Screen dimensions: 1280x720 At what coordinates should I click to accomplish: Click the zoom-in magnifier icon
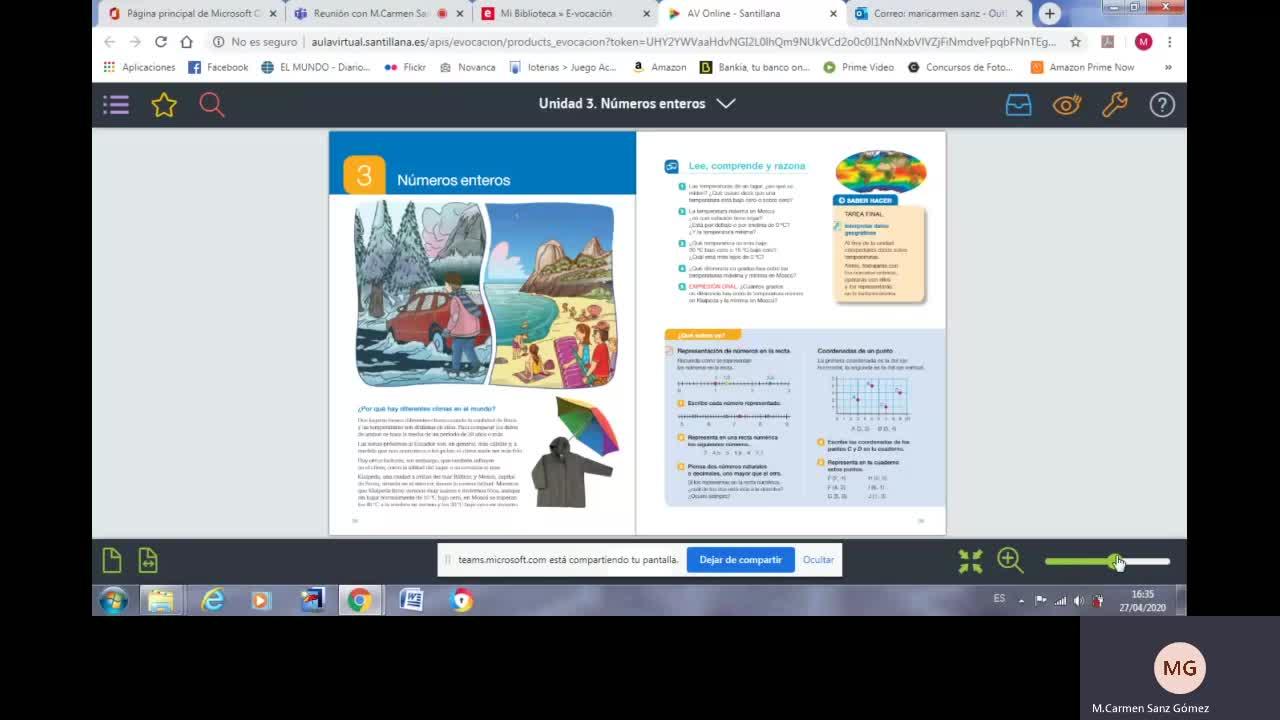[1010, 561]
